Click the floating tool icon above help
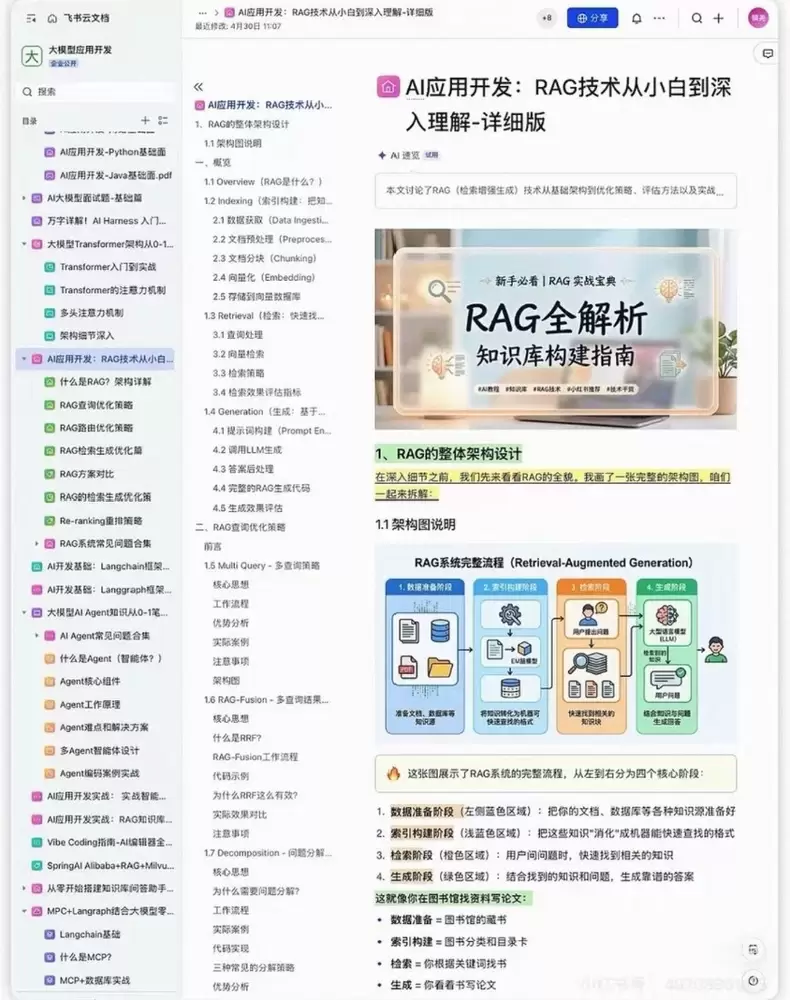790x1000 pixels. (x=753, y=950)
